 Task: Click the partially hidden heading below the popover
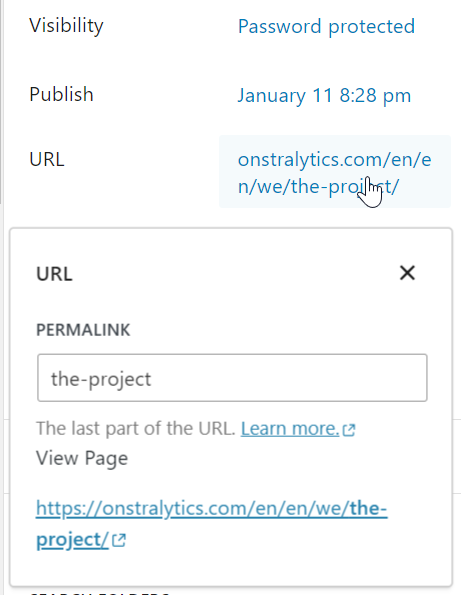(x=99, y=592)
